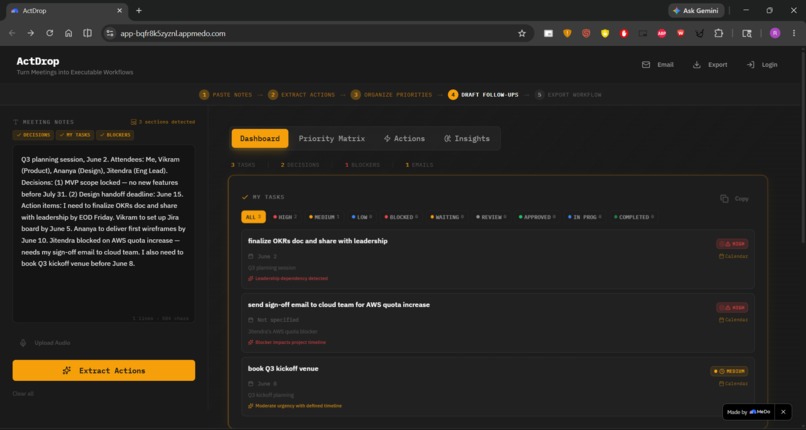
Task: Filter tasks by Low priority
Action: click(x=362, y=217)
